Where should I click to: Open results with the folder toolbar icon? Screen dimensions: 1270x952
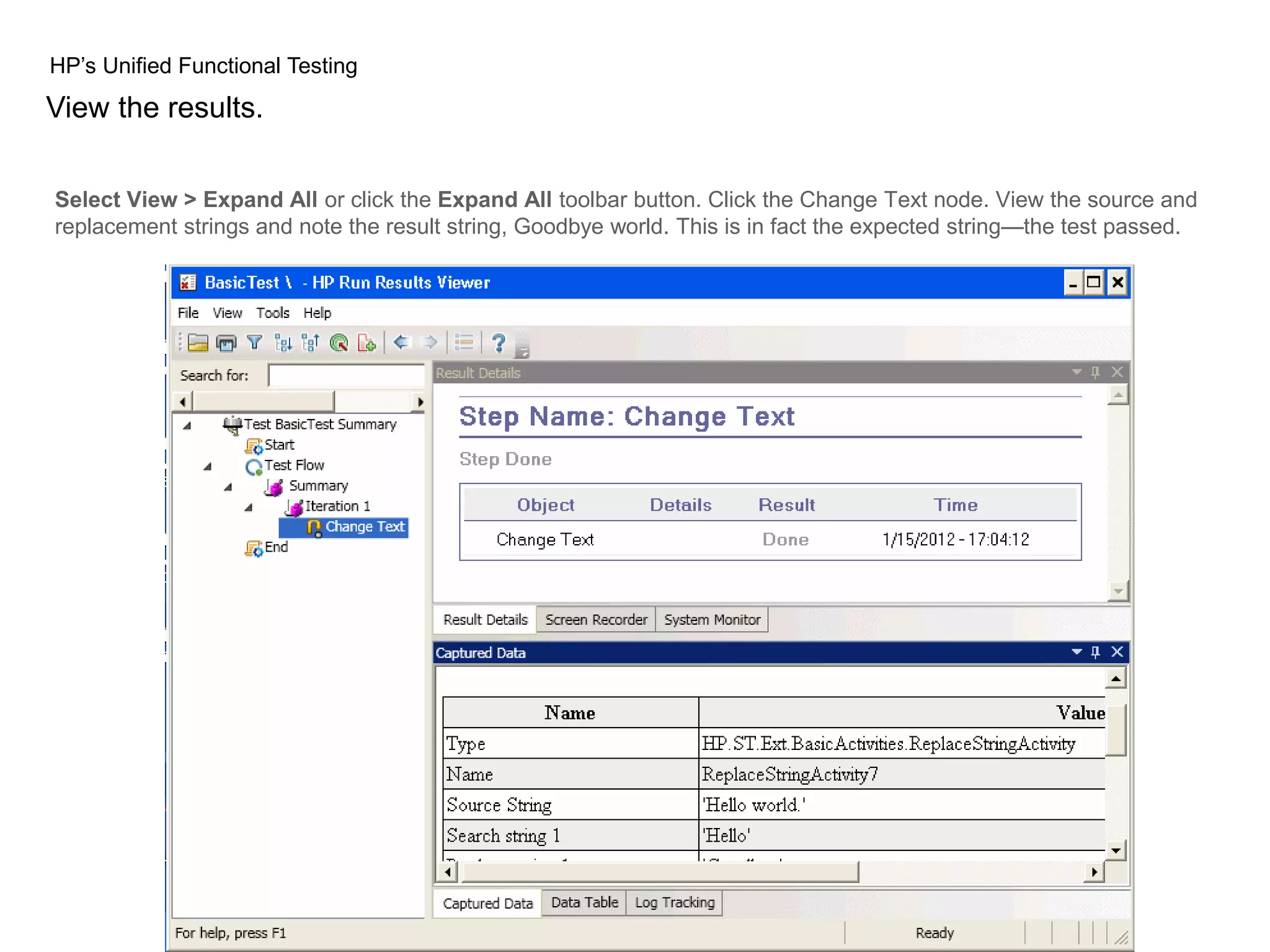click(x=198, y=342)
